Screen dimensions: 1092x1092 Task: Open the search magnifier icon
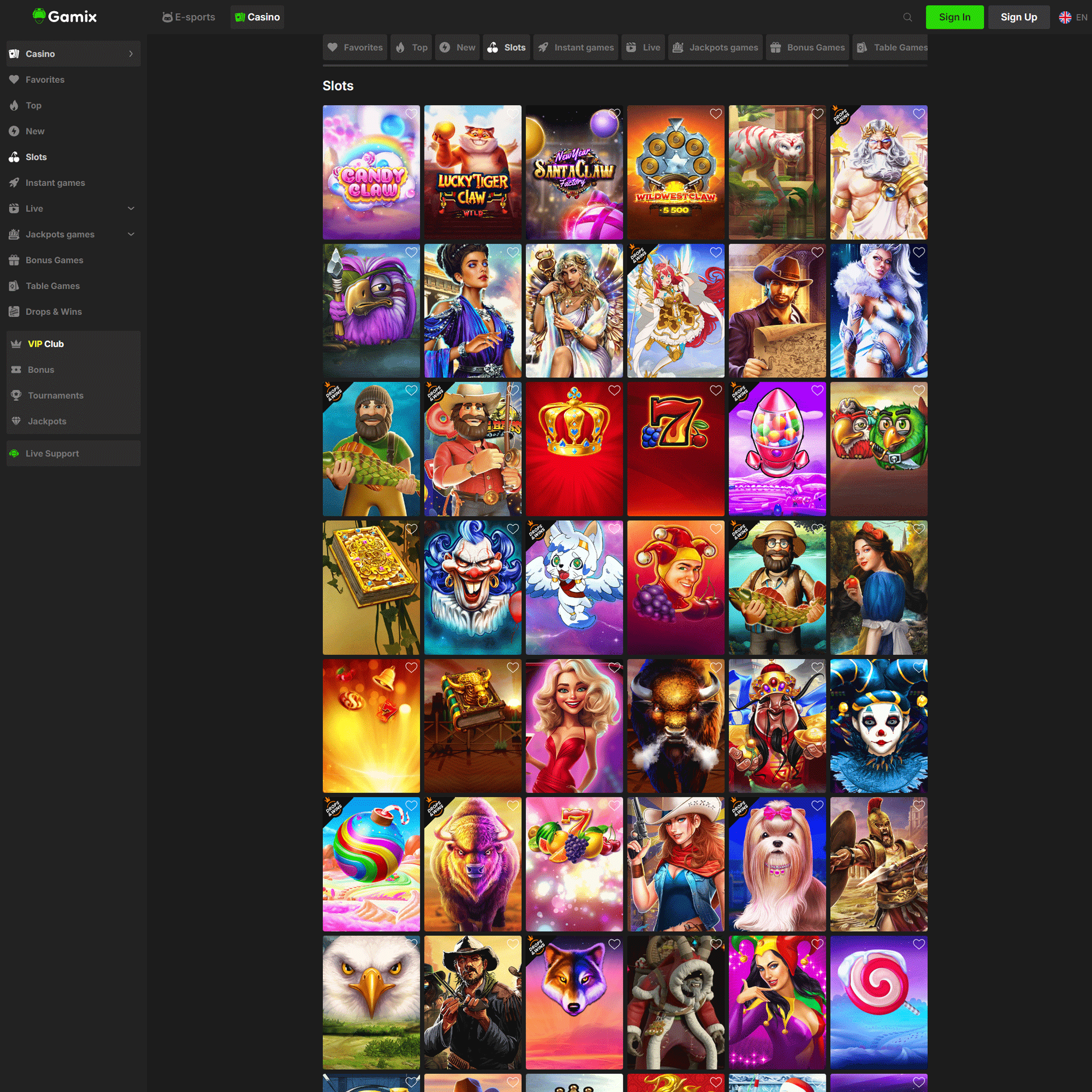[907, 17]
